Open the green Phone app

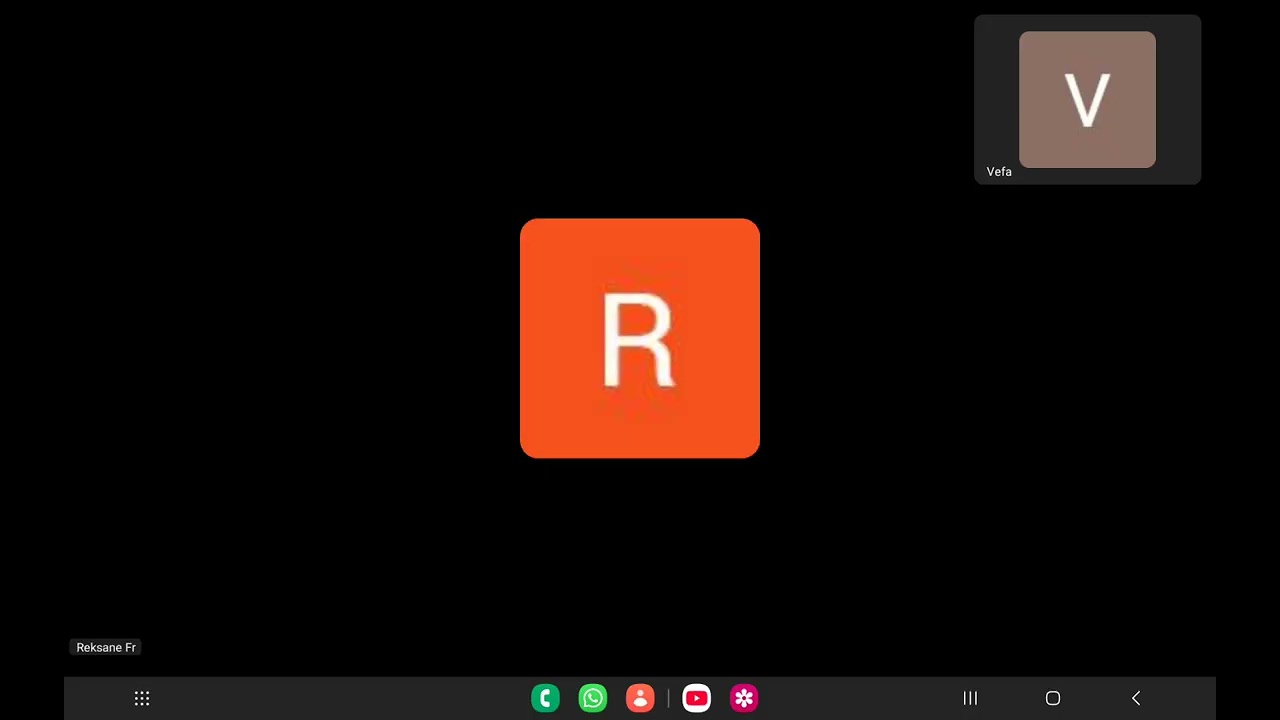(x=545, y=698)
